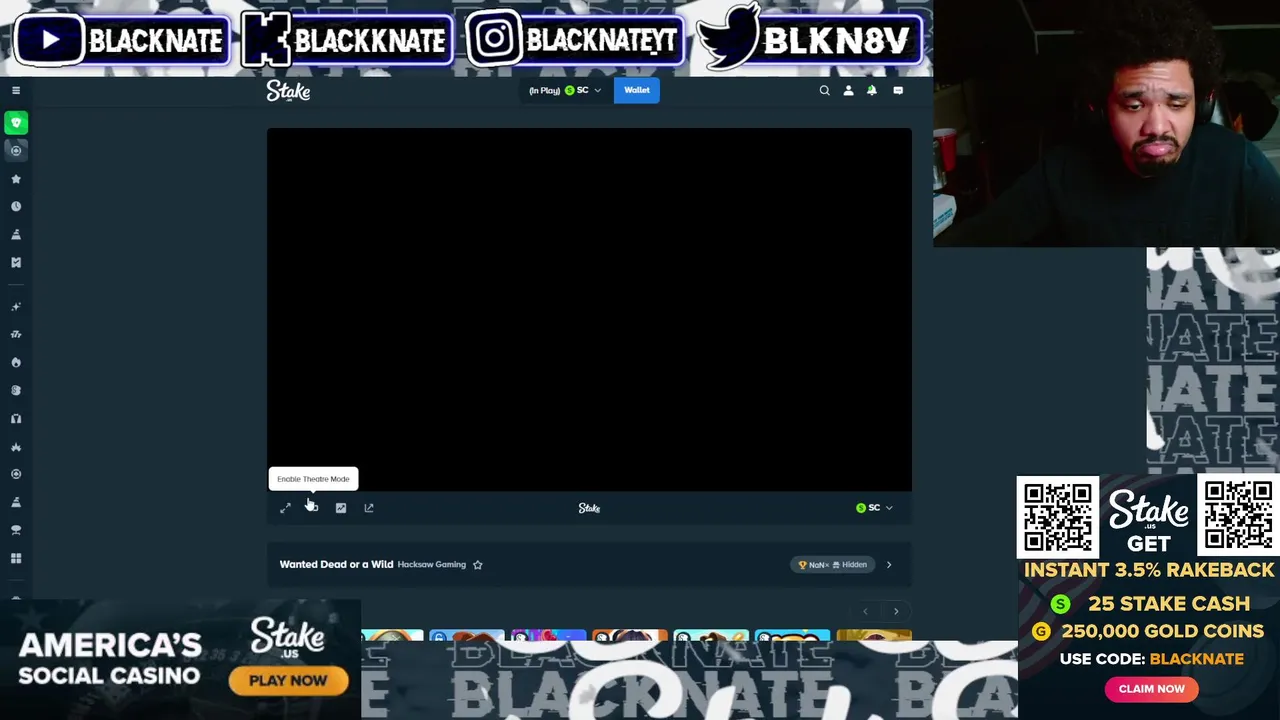Screen dimensions: 1280x720
Task: Click the green shield icon in sidebar
Action: (x=16, y=123)
